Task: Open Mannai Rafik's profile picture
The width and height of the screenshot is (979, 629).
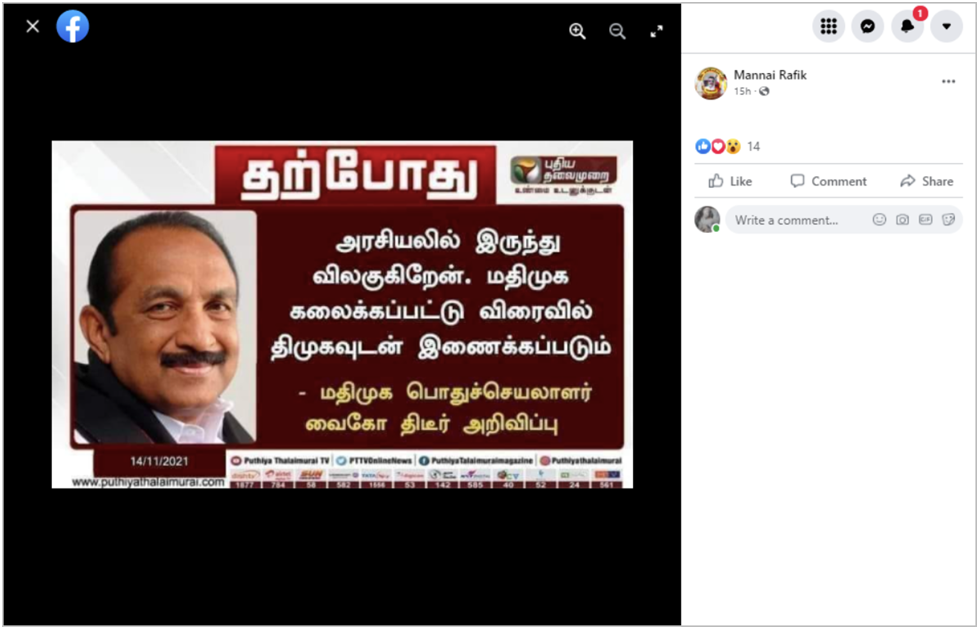Action: [711, 83]
